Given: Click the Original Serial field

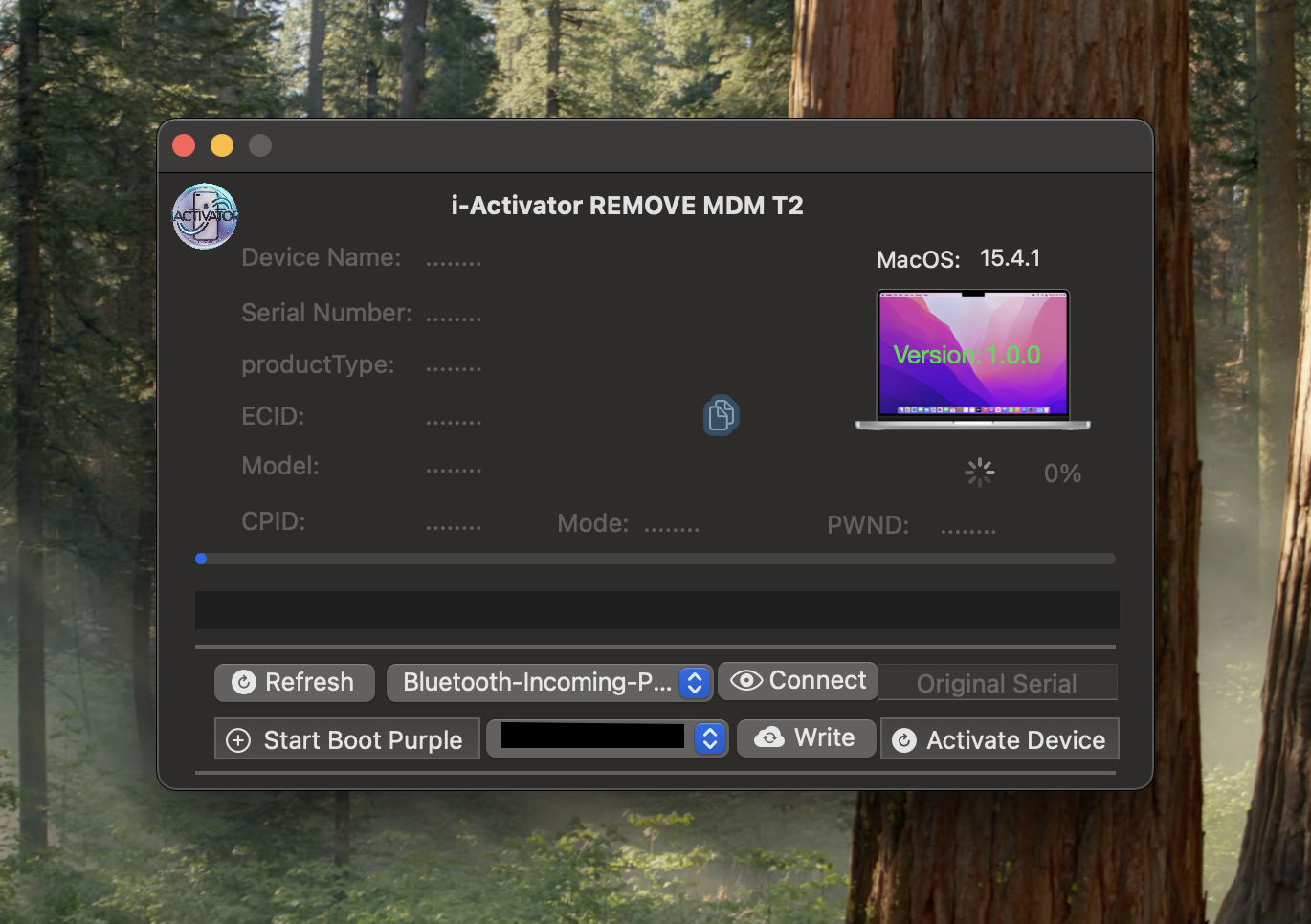Looking at the screenshot, I should click(998, 683).
